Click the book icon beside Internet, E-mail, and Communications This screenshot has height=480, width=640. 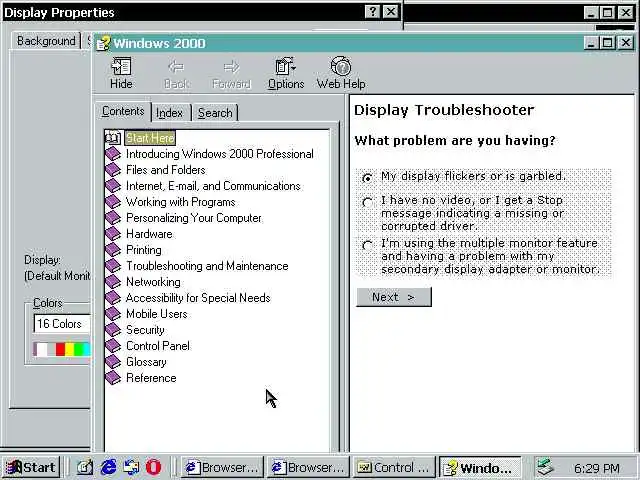113,186
